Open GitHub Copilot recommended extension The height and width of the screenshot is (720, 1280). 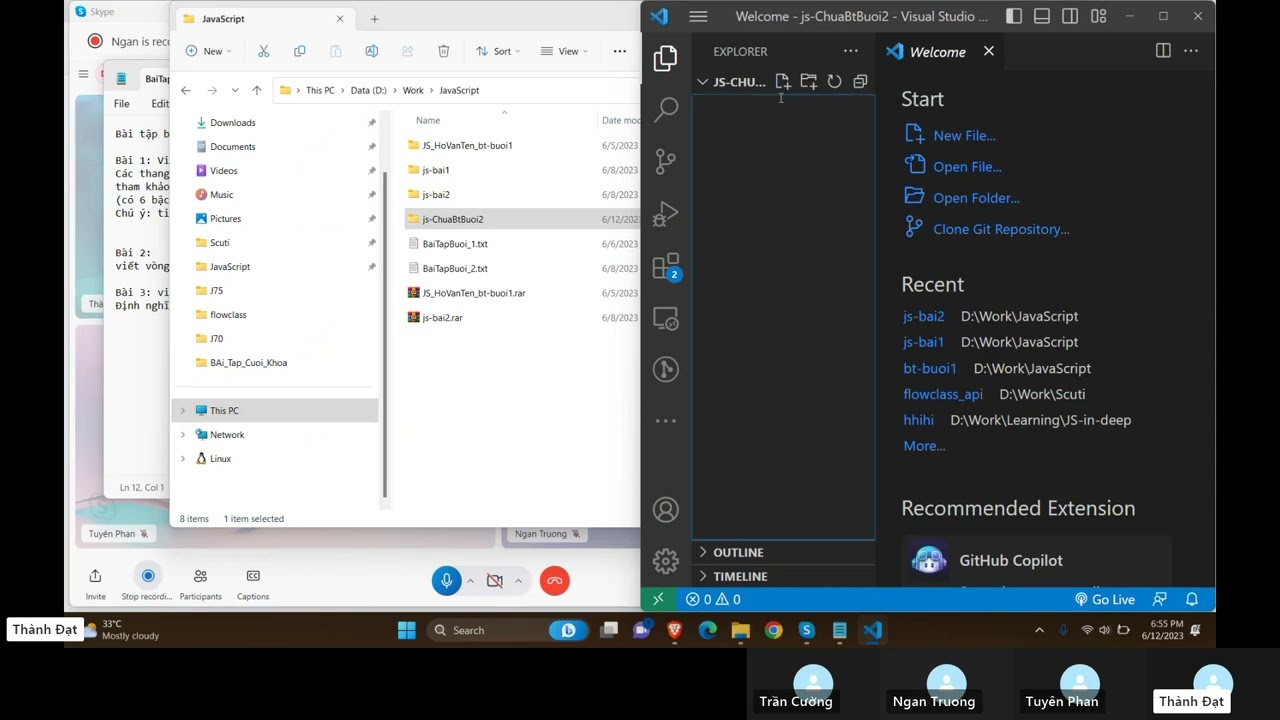[1036, 561]
